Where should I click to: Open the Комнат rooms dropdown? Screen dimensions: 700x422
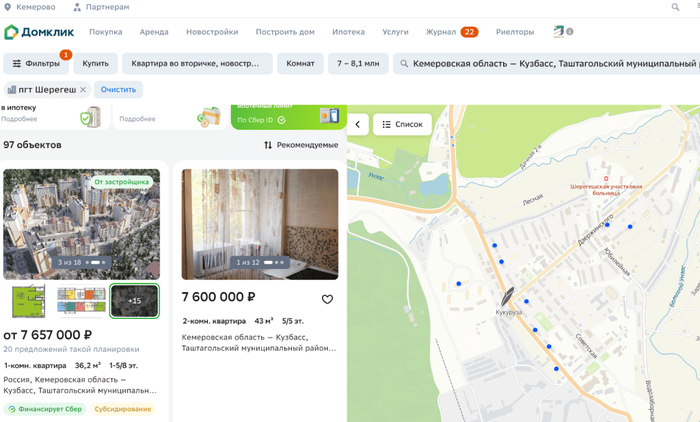point(300,64)
